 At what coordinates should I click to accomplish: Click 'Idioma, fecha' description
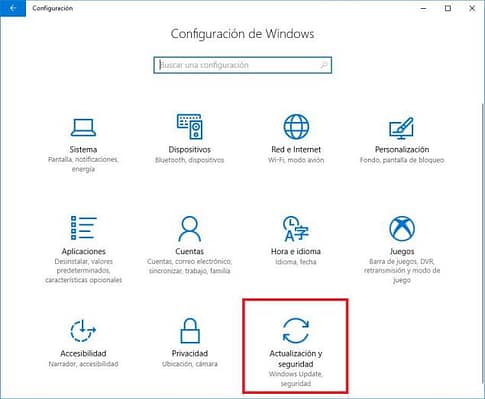[x=296, y=262]
